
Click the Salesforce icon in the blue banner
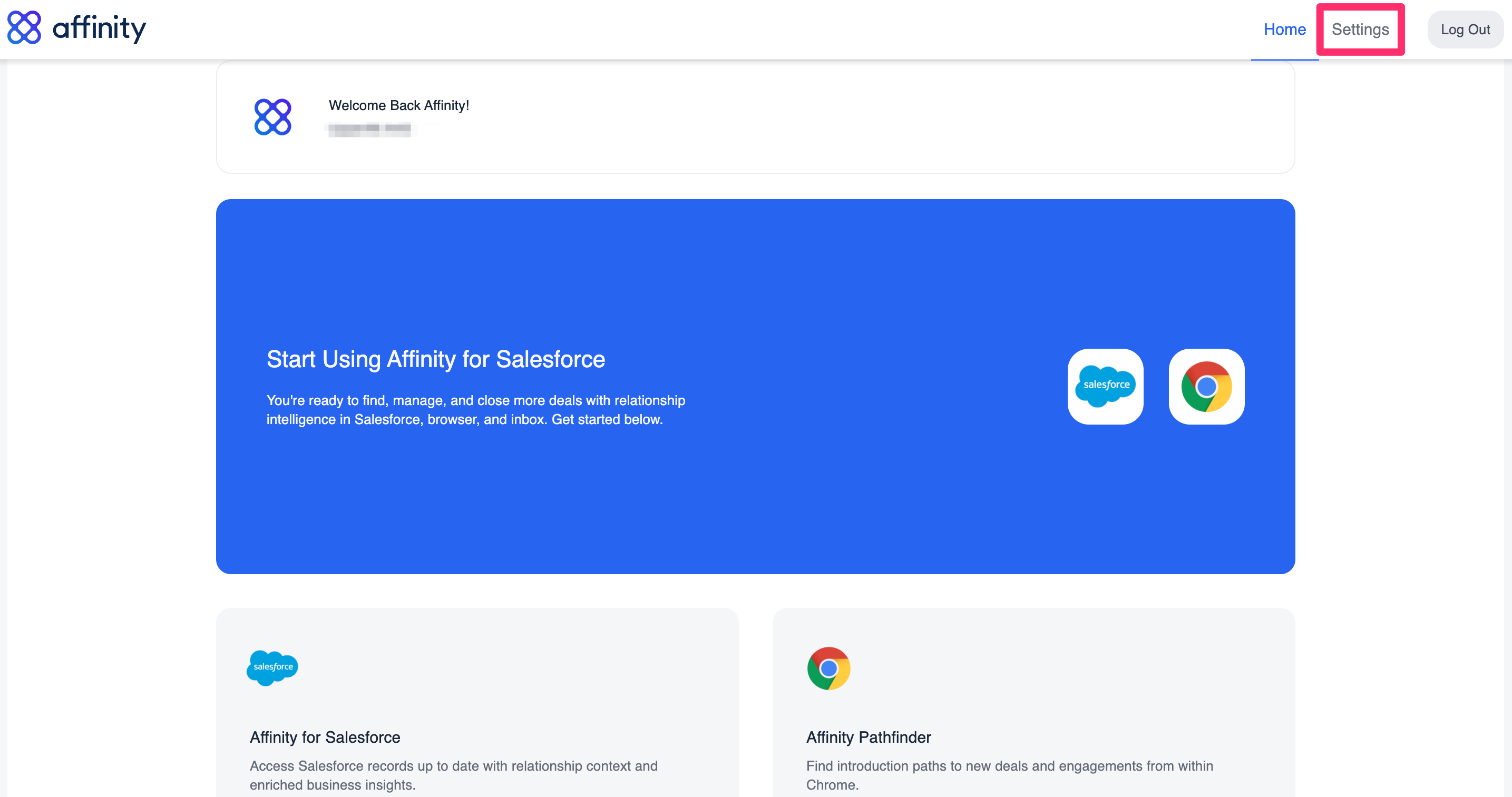(x=1105, y=387)
